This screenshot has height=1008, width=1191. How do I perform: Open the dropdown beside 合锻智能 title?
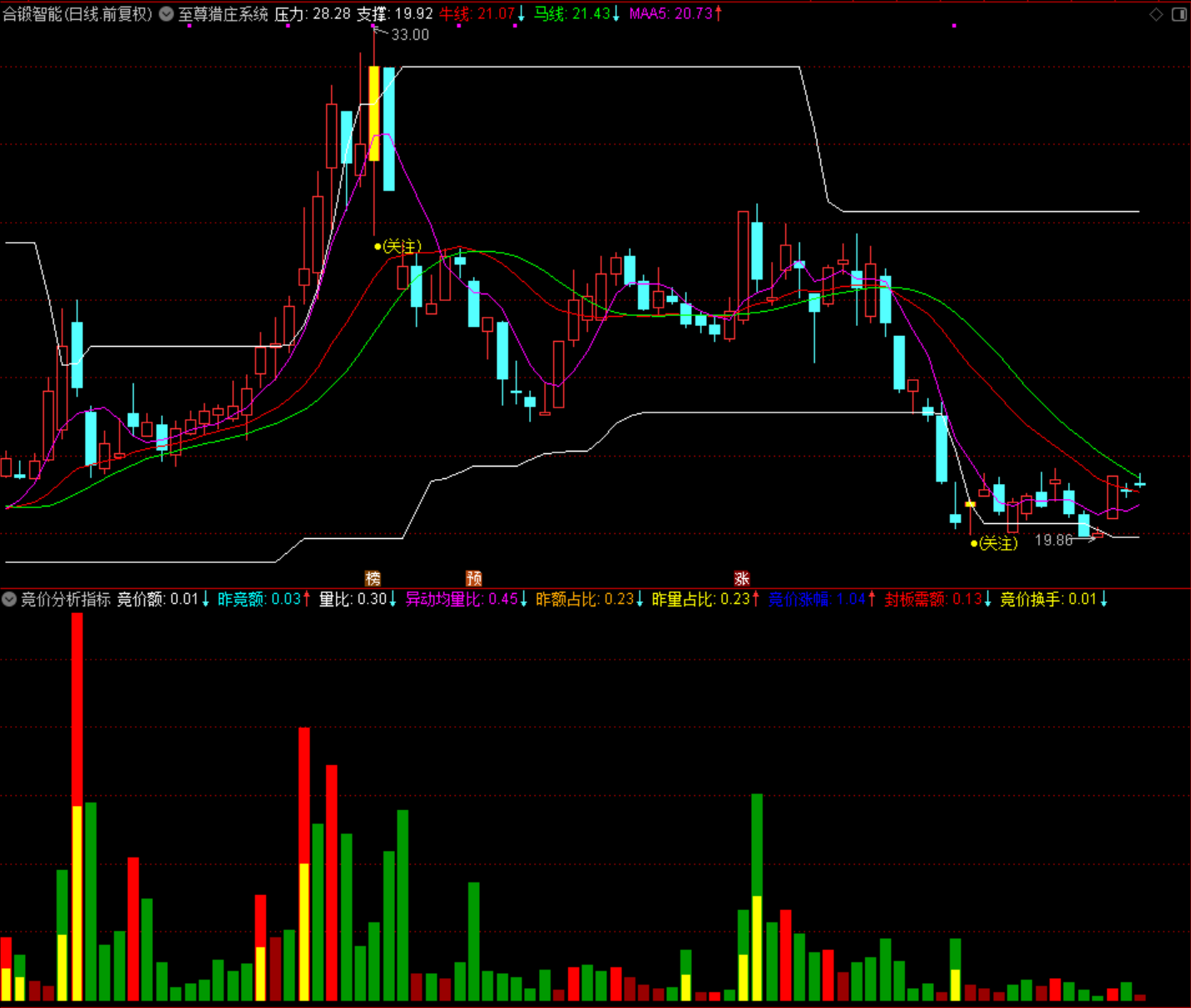[166, 14]
